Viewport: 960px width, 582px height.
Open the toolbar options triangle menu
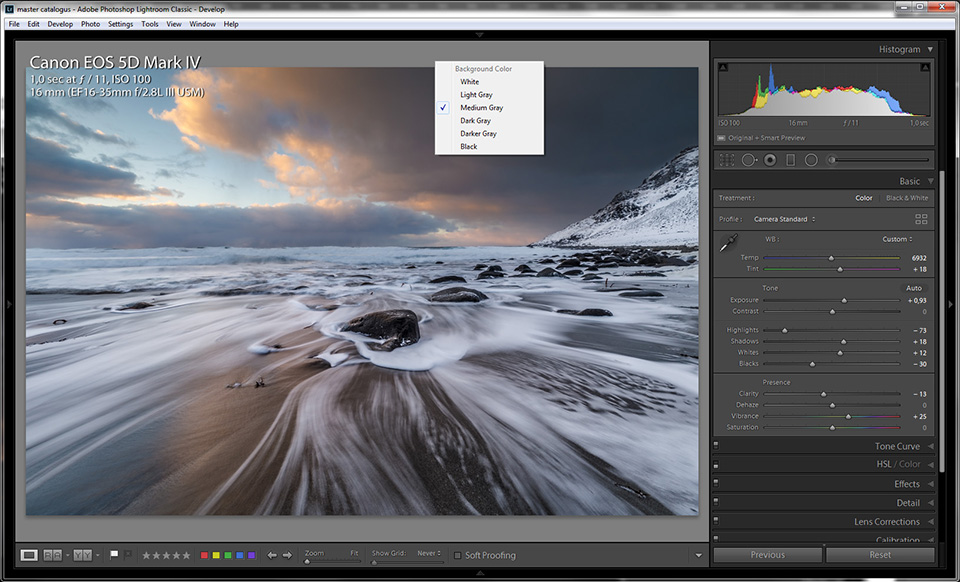click(699, 556)
